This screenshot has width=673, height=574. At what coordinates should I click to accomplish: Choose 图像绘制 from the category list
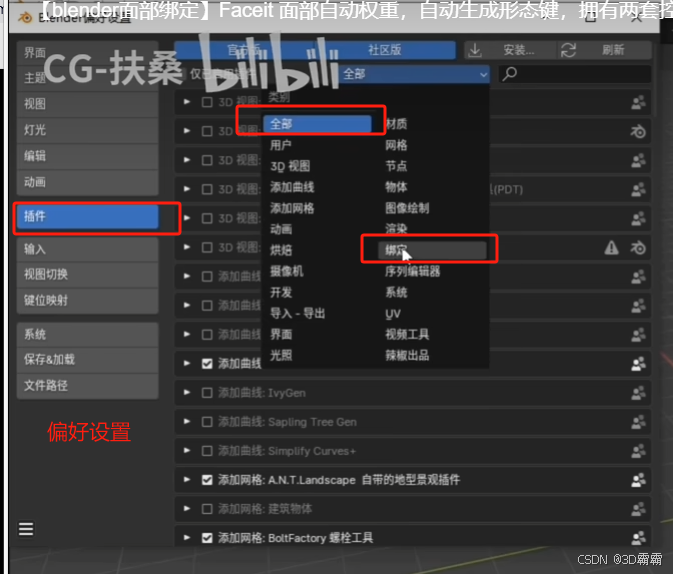pyautogui.click(x=407, y=208)
